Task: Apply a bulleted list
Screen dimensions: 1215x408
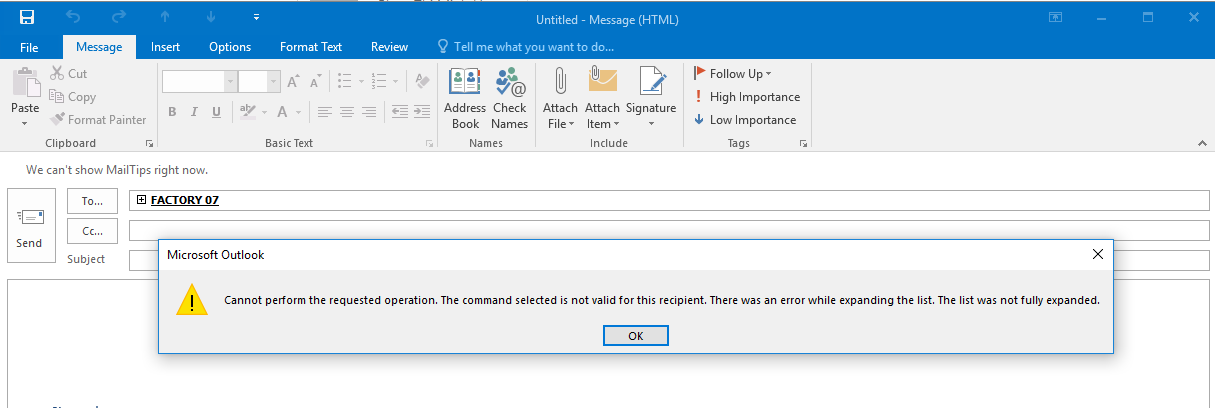Action: click(x=344, y=82)
